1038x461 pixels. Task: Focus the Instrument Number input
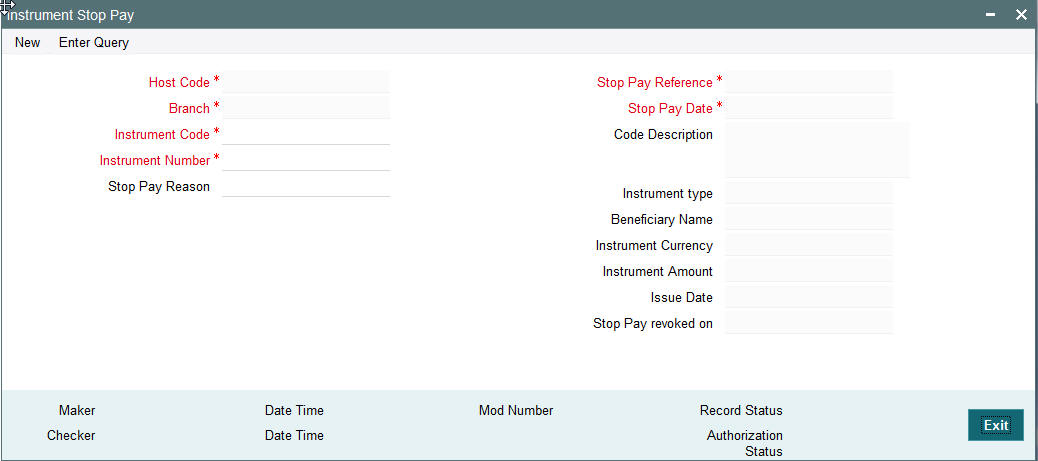click(x=306, y=160)
